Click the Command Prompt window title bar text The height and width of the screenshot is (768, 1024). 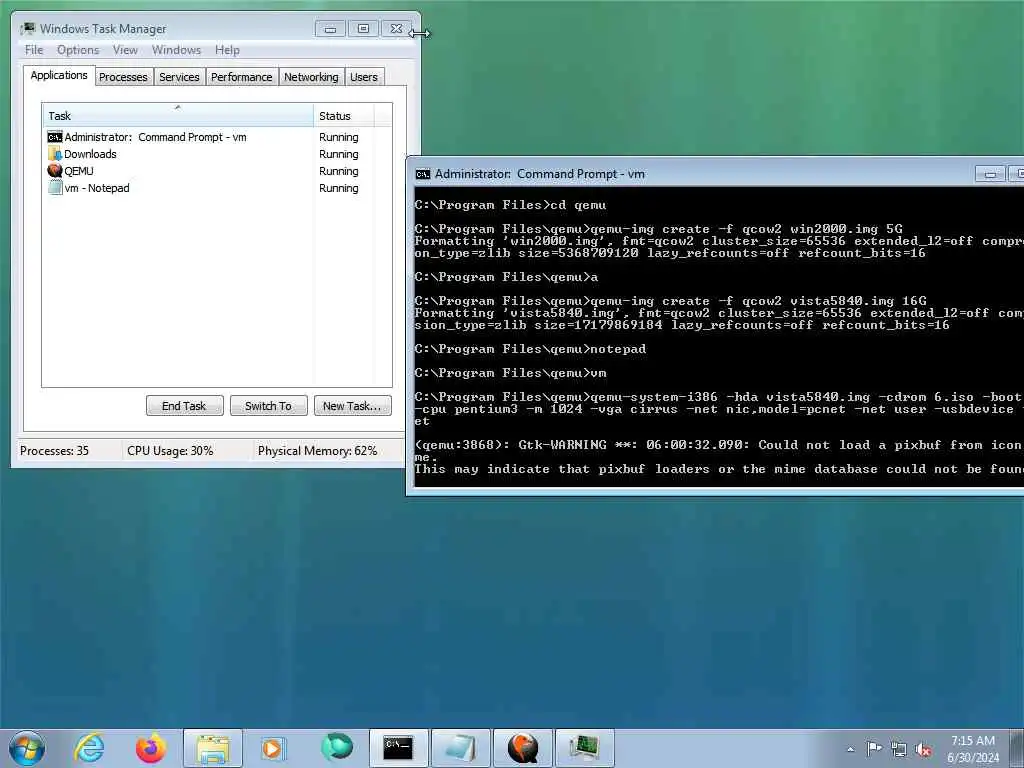click(x=540, y=174)
